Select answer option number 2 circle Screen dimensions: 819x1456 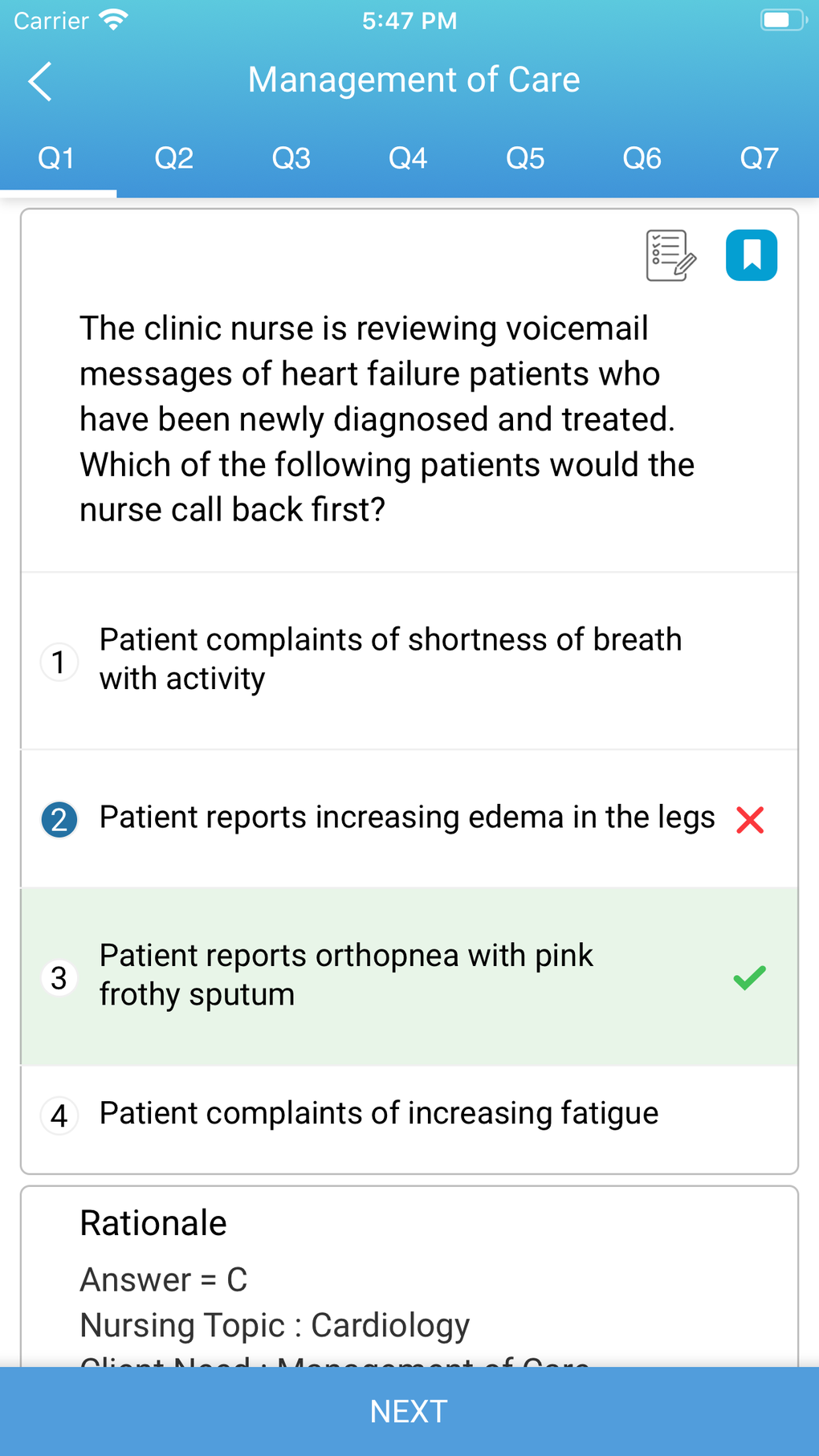coord(59,820)
